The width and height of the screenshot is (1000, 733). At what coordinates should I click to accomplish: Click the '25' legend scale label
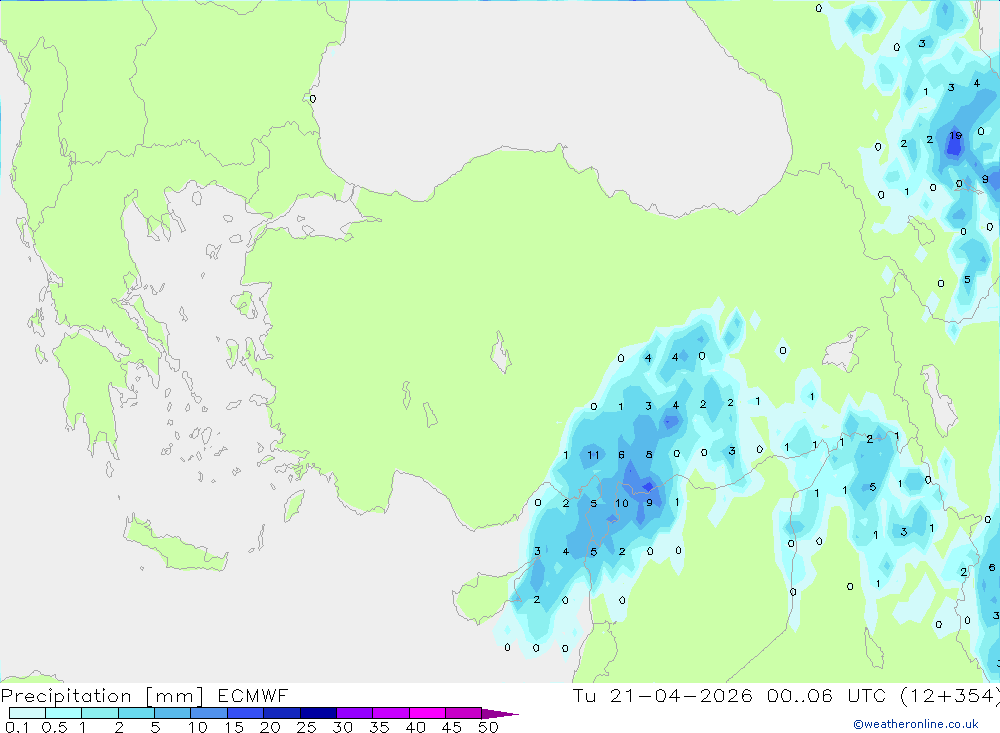pyautogui.click(x=306, y=727)
